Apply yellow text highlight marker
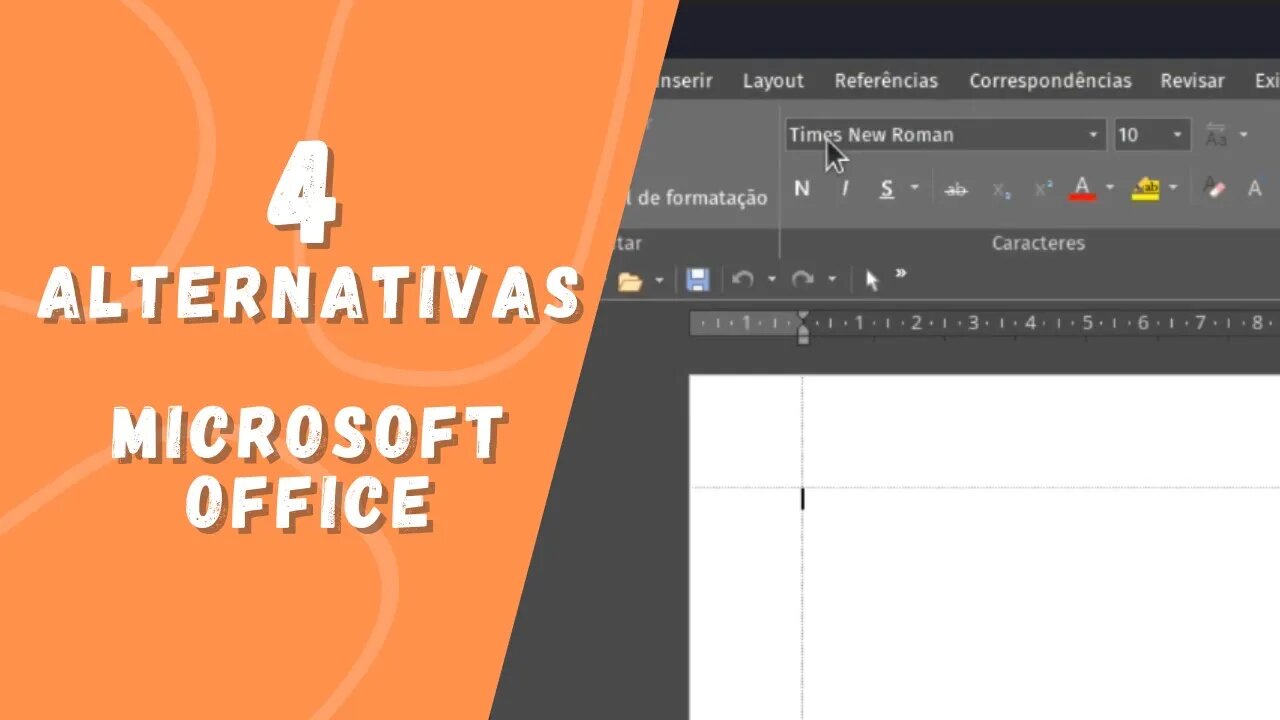Image resolution: width=1280 pixels, height=720 pixels. pyautogui.click(x=1145, y=188)
